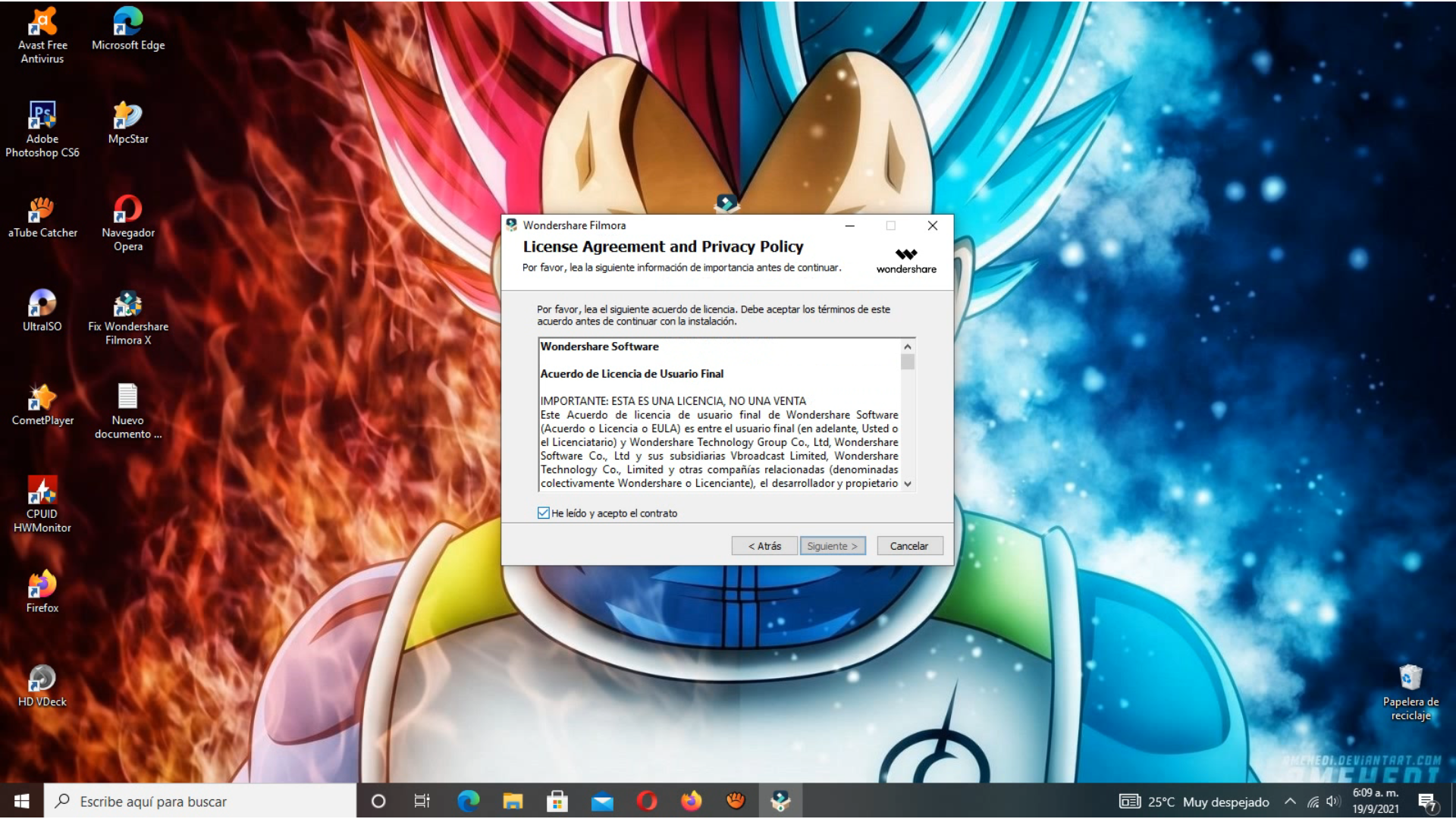
Task: Click the license scrollbar up arrow
Action: 907,347
